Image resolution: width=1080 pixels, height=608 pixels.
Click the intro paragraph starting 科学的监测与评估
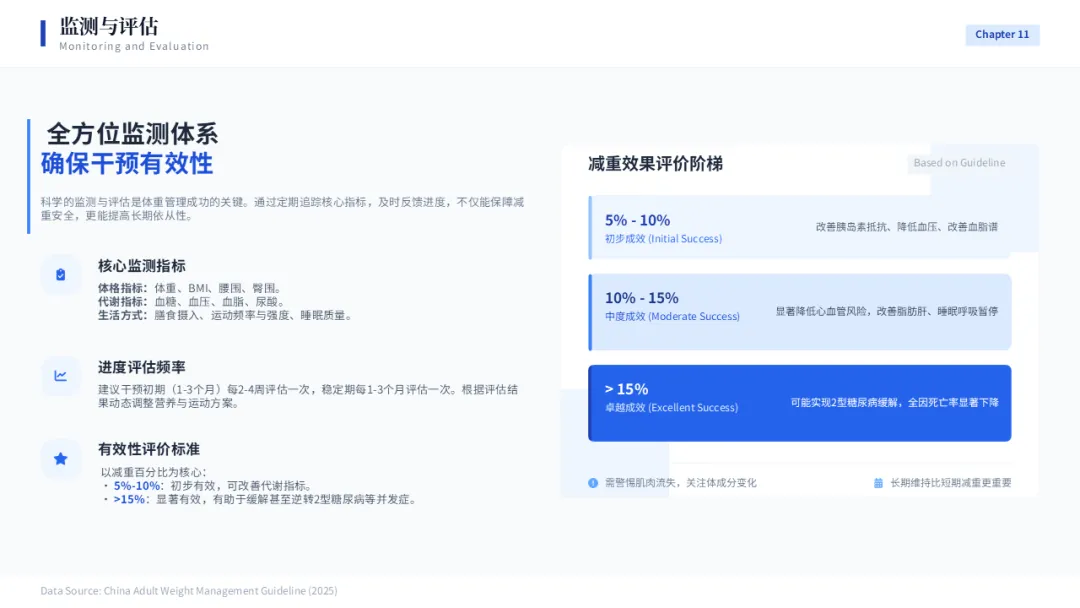282,209
